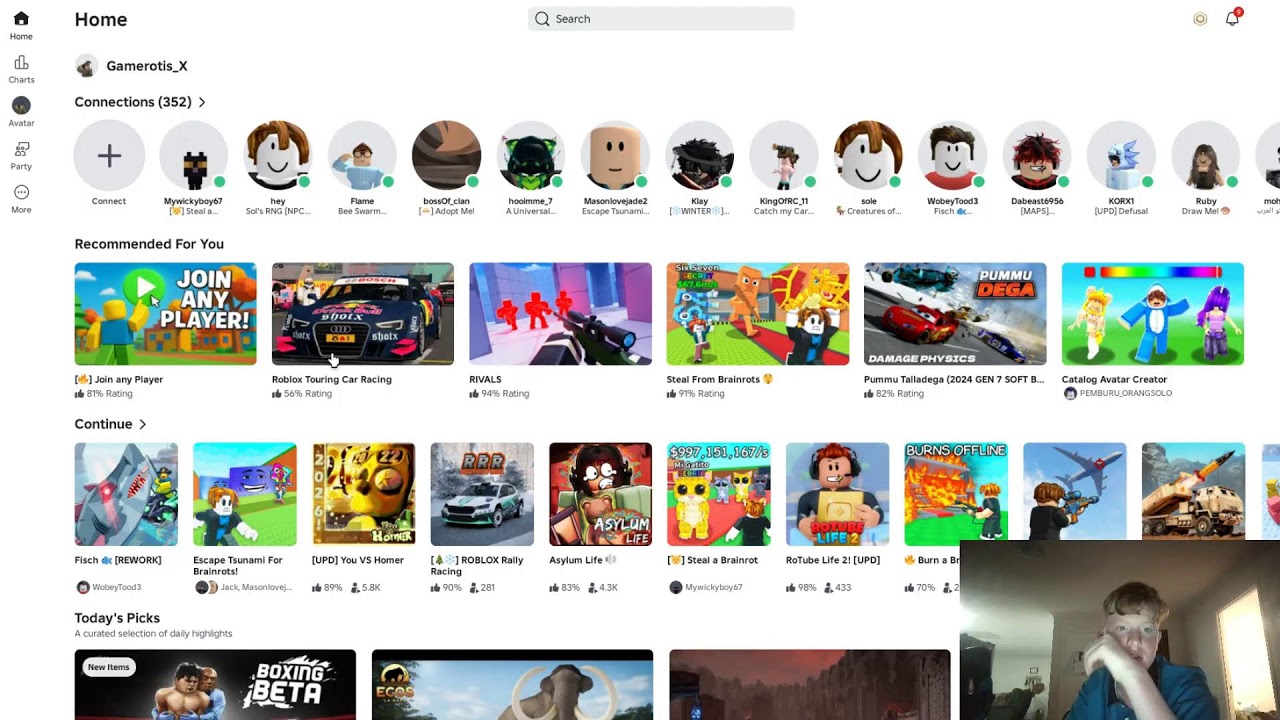Viewport: 1280px width, 720px height.
Task: Click Gamerotis_X profile avatar
Action: (x=86, y=66)
